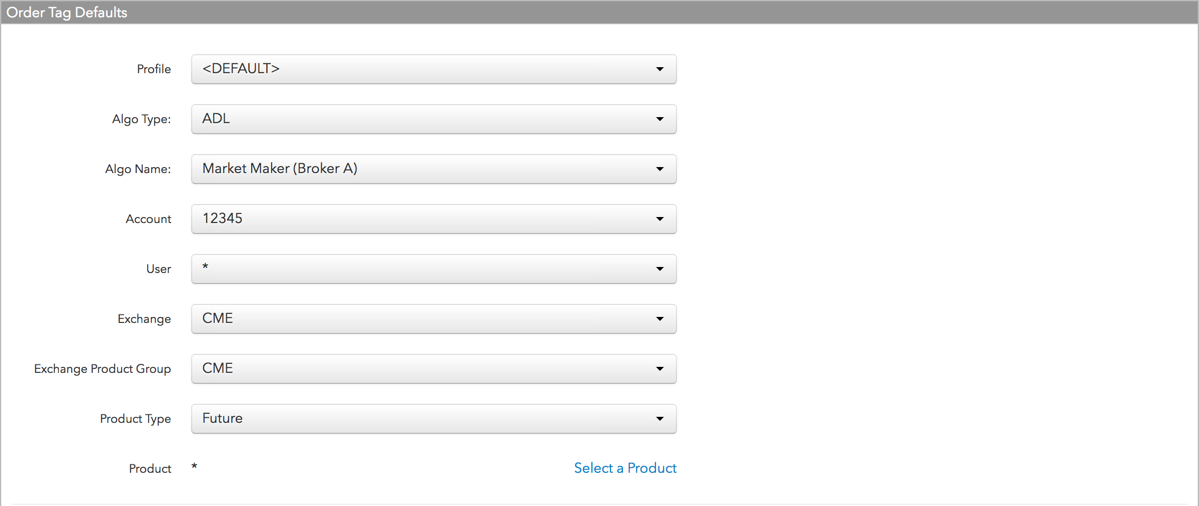Viewport: 1199px width, 506px height.
Task: Expand the Exchange dropdown set to CME
Action: pyautogui.click(x=434, y=319)
